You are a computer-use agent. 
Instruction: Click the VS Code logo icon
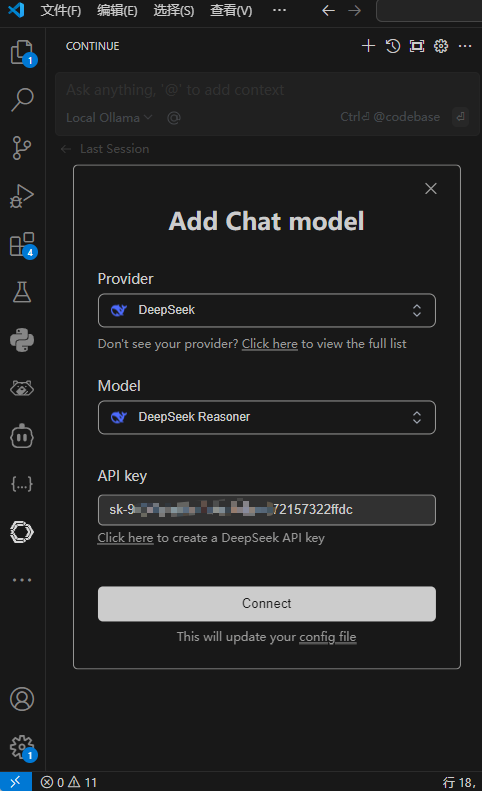pos(16,10)
